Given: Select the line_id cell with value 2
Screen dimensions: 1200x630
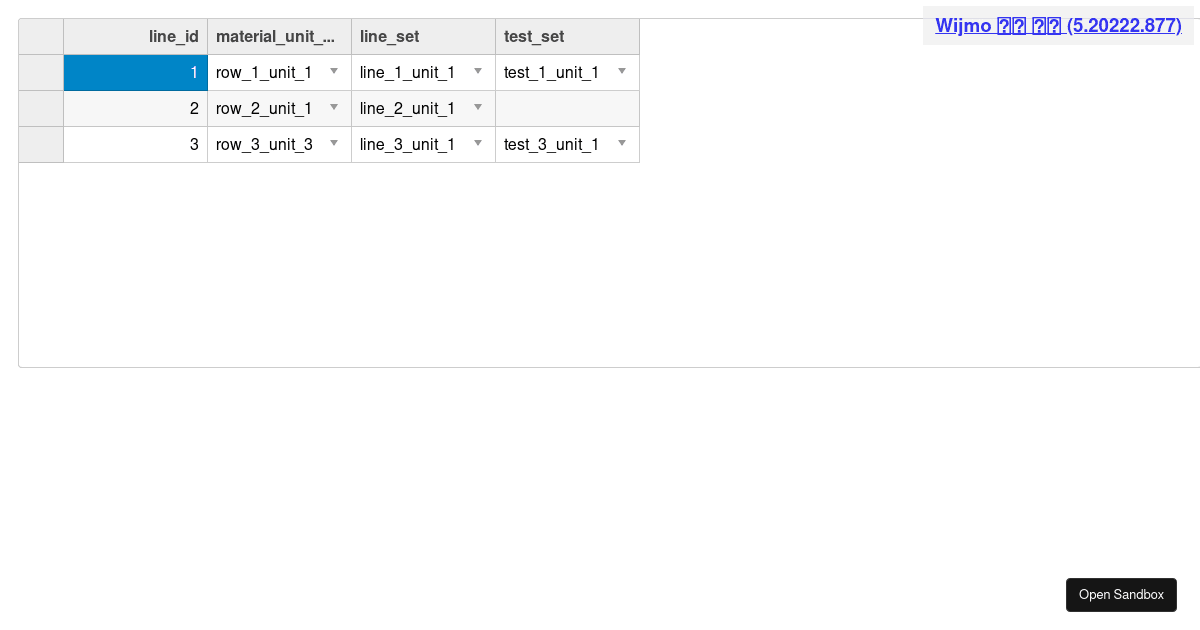Looking at the screenshot, I should tap(136, 109).
